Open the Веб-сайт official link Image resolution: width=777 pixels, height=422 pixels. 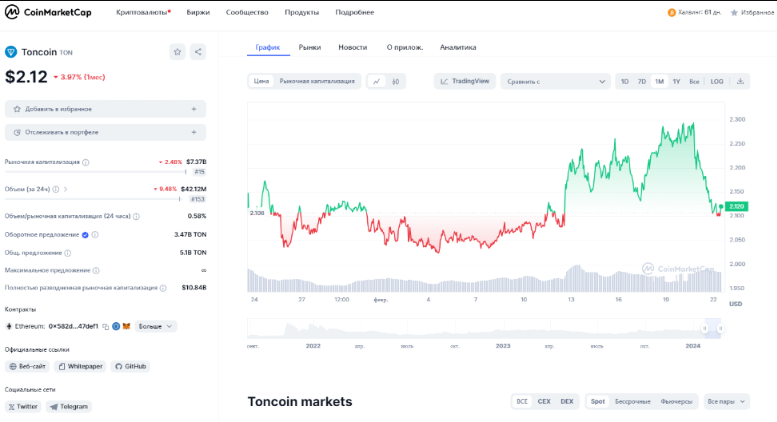click(27, 367)
